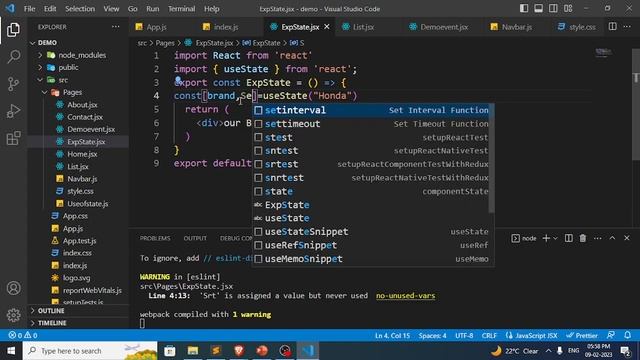640x360 pixels.
Task: Open Customize Layout icon
Action: coord(568,9)
